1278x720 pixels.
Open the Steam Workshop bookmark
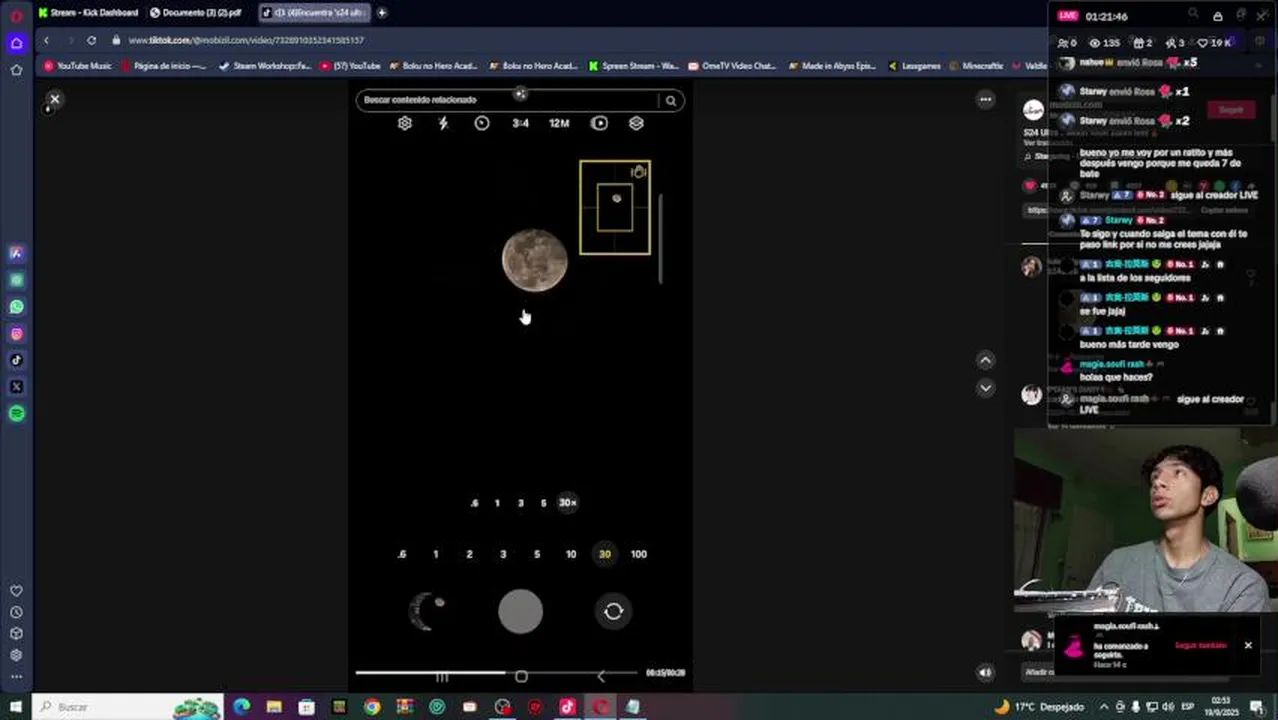click(x=265, y=66)
